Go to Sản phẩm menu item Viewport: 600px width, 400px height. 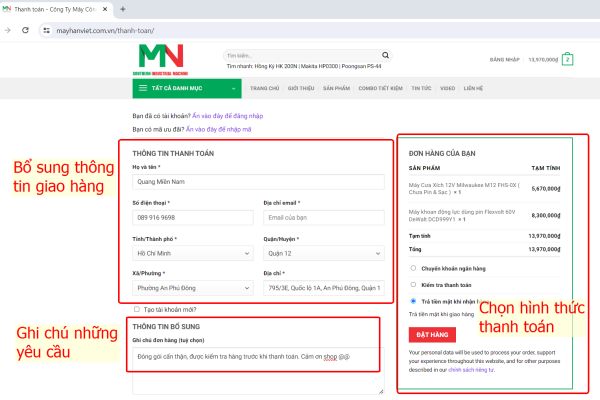334,88
